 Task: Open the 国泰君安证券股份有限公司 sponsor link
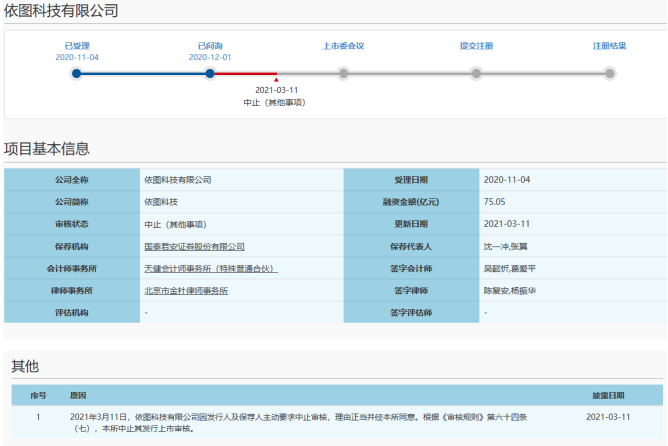pos(194,247)
